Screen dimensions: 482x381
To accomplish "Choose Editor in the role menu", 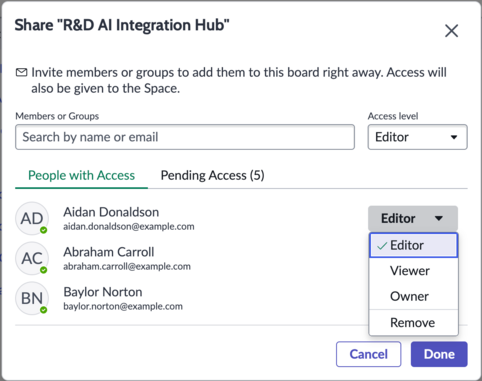I will (413, 245).
